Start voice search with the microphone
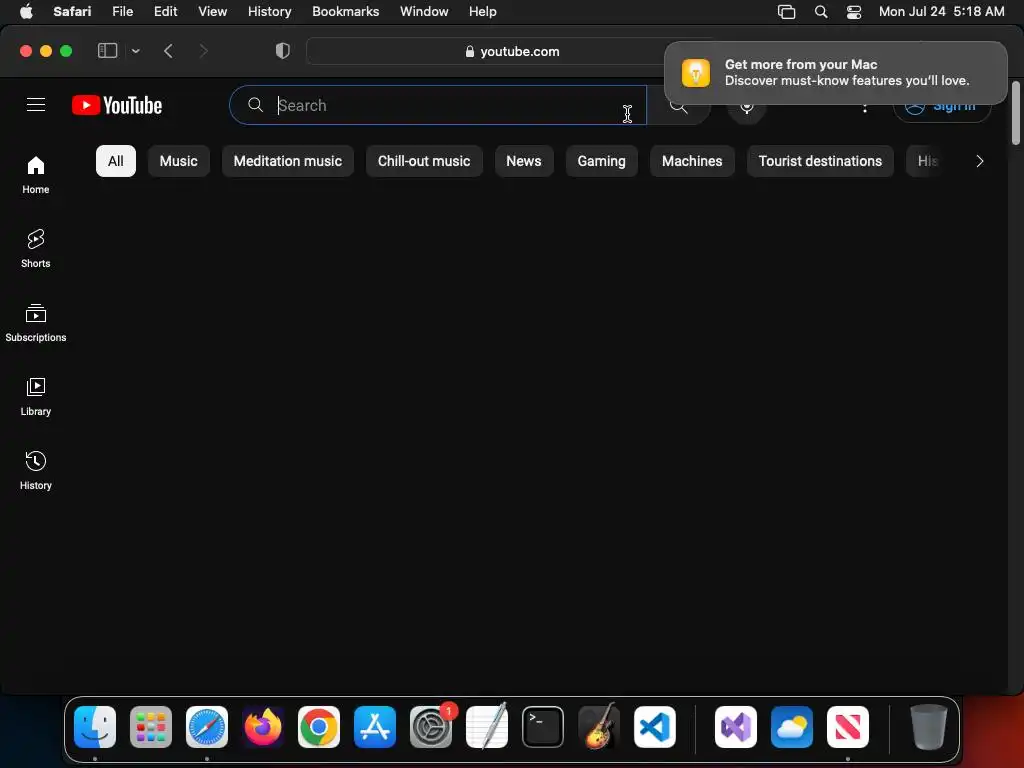1024x768 pixels. (746, 106)
